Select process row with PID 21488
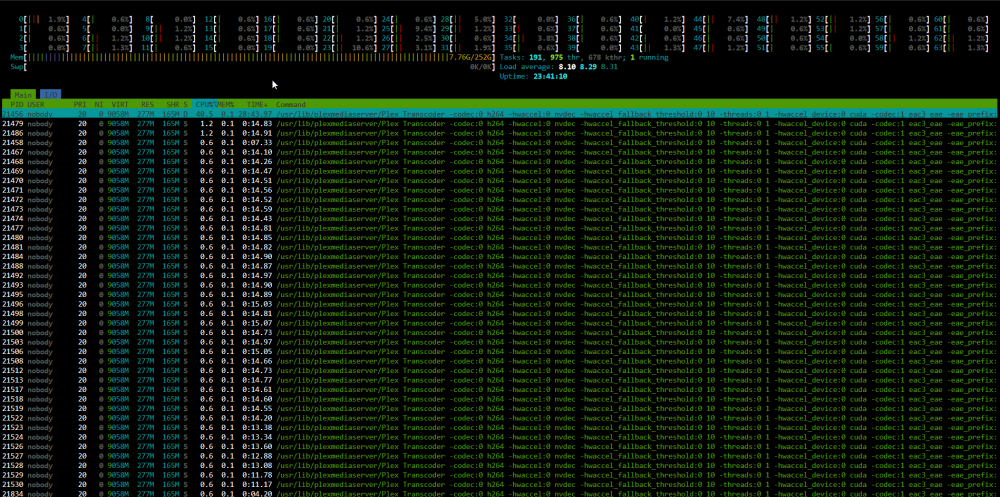 [500, 265]
